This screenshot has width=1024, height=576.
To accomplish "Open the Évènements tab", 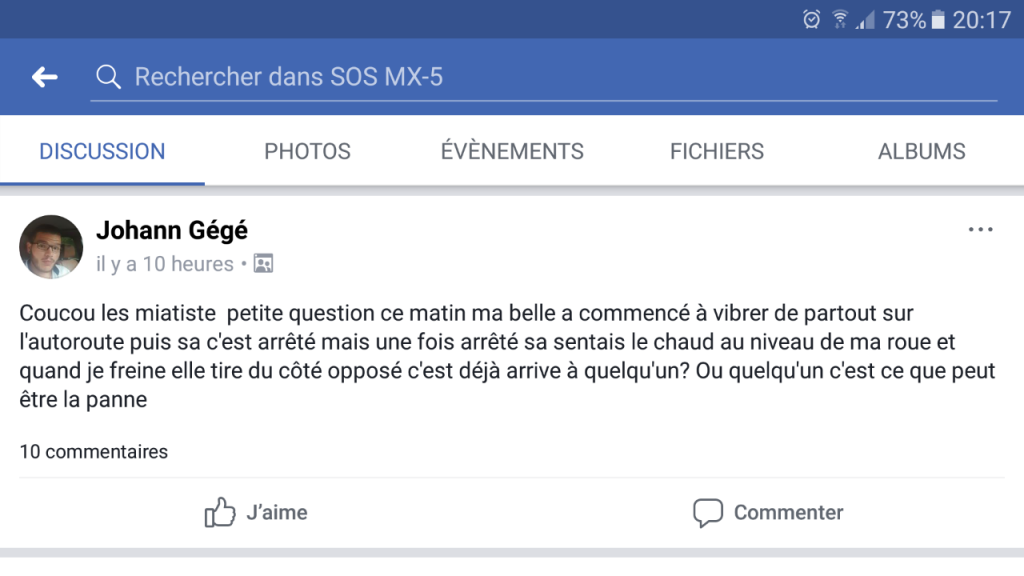I will 512,152.
